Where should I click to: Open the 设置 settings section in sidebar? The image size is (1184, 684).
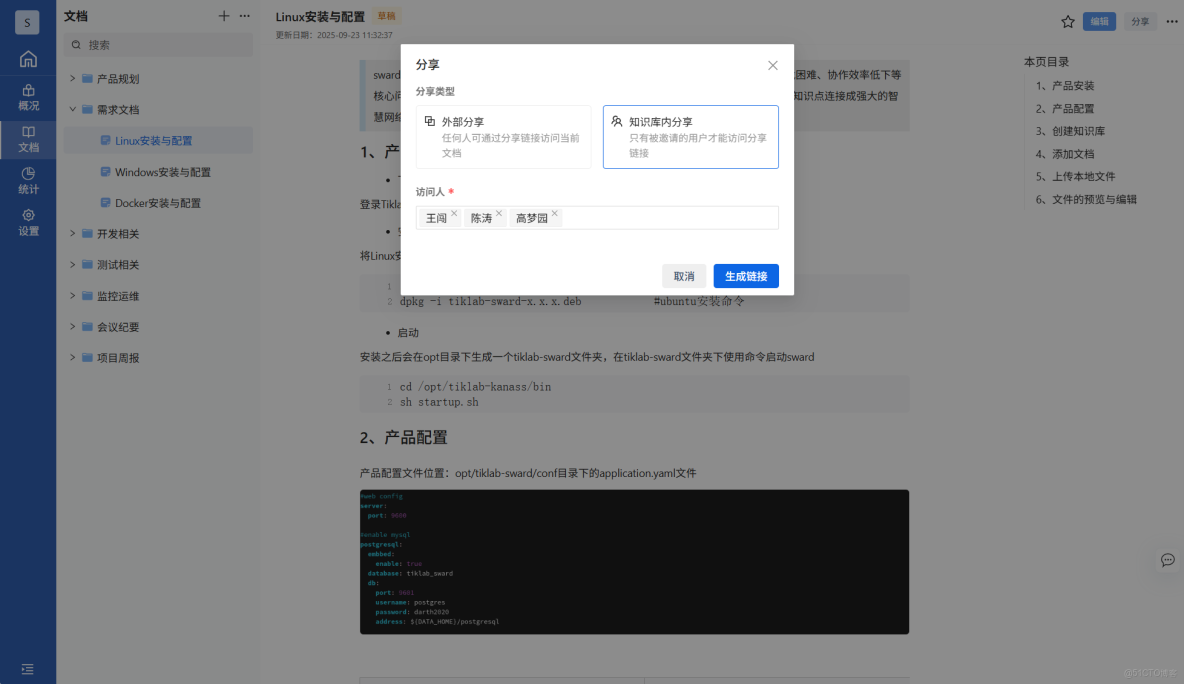pyautogui.click(x=27, y=222)
